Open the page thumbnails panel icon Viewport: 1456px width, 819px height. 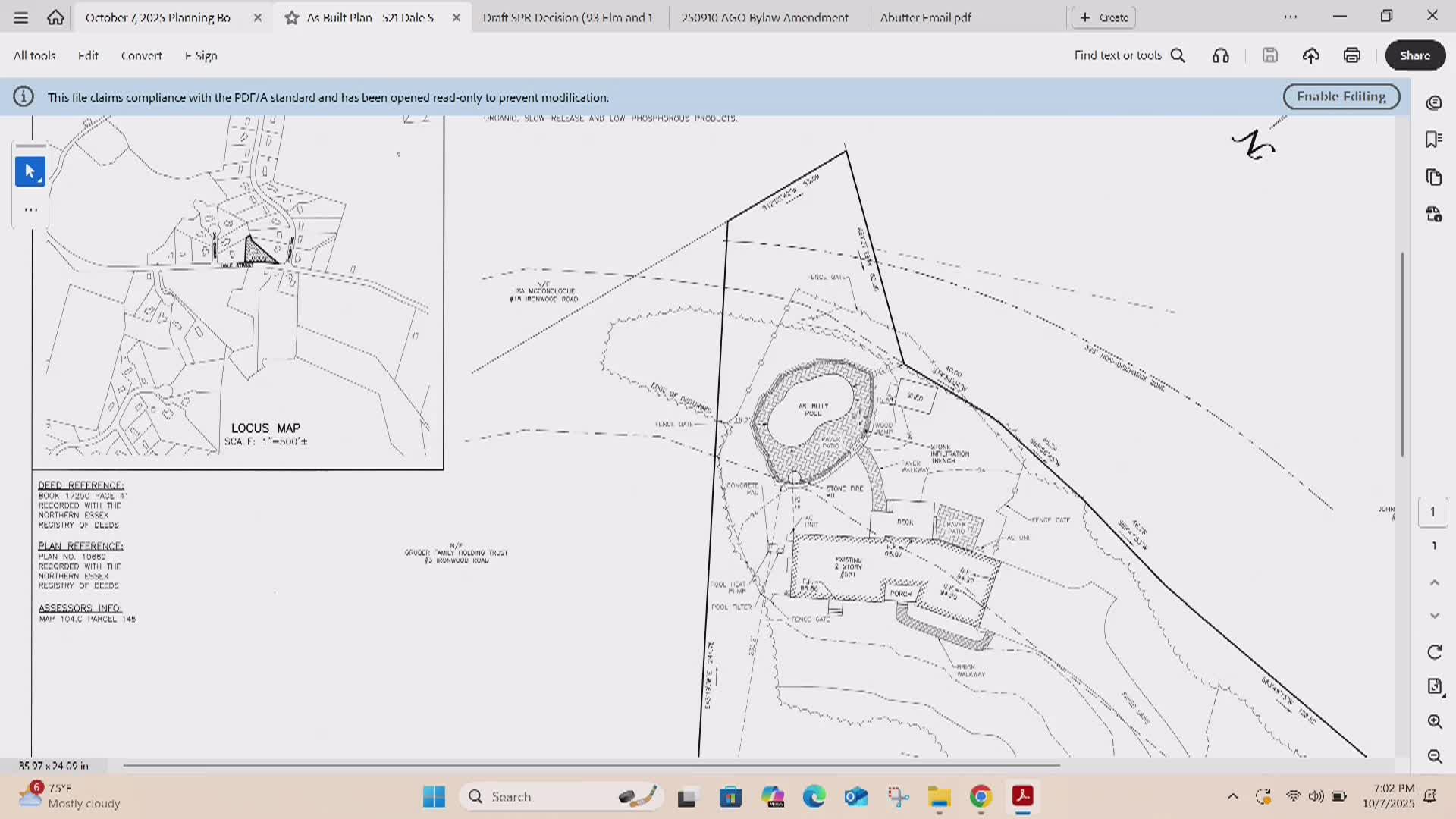tap(1433, 177)
